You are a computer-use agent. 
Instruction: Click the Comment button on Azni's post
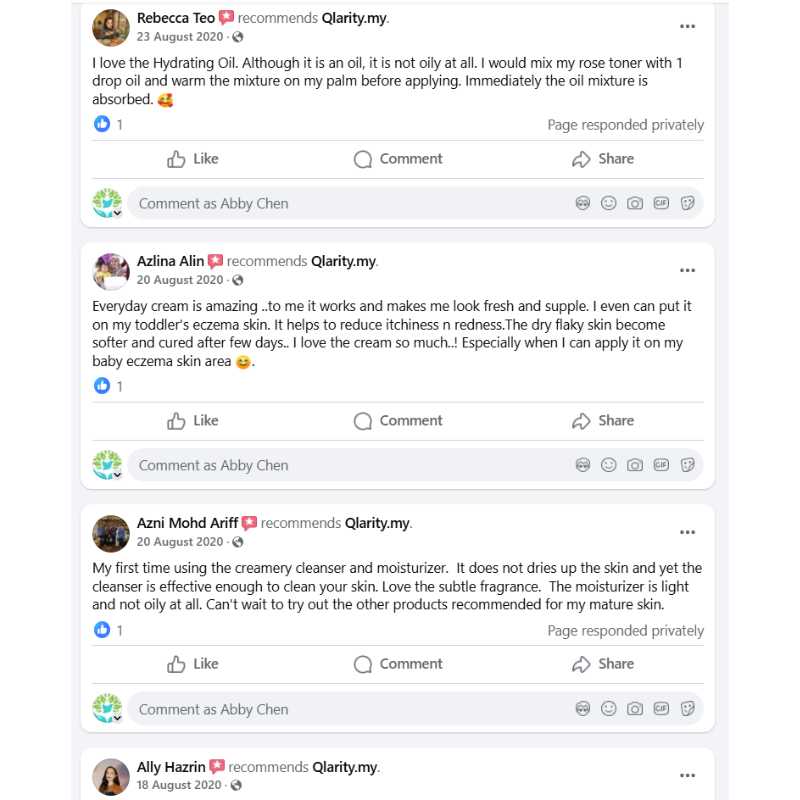click(x=398, y=664)
